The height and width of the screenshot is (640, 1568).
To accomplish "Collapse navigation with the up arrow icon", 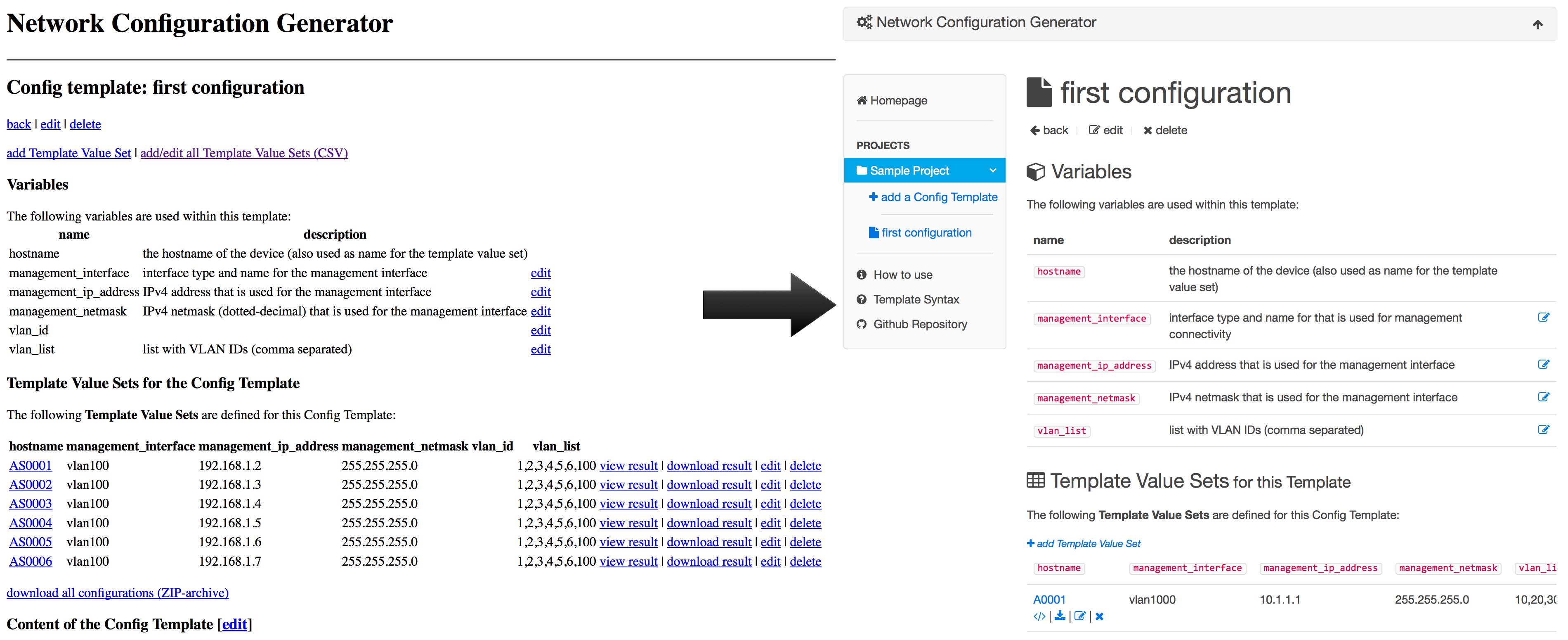I will [x=1537, y=24].
